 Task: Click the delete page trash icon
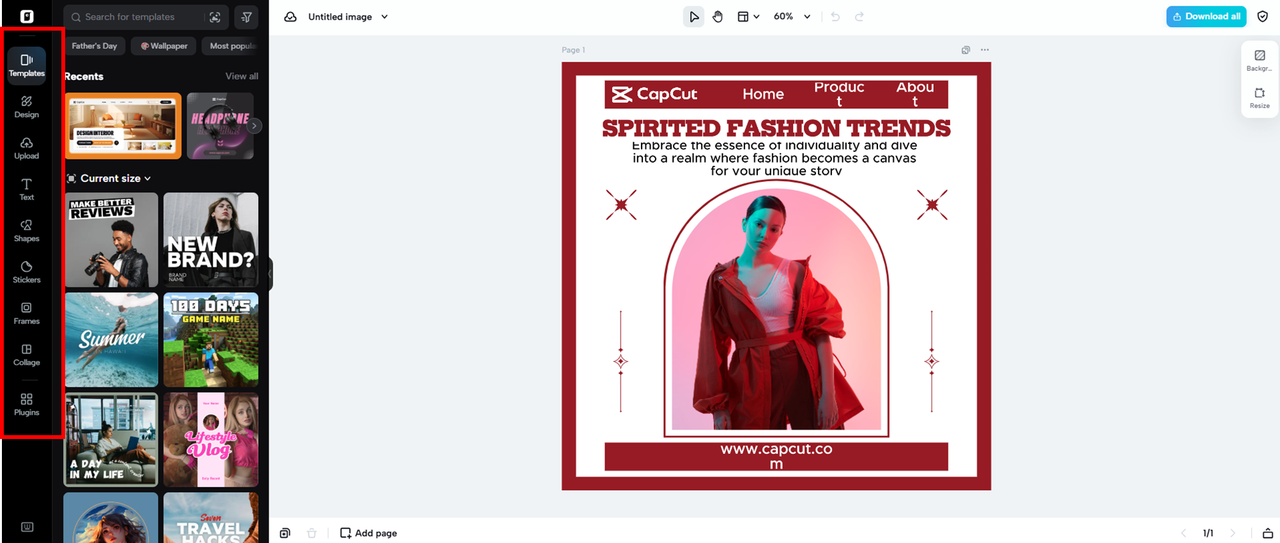pos(312,533)
